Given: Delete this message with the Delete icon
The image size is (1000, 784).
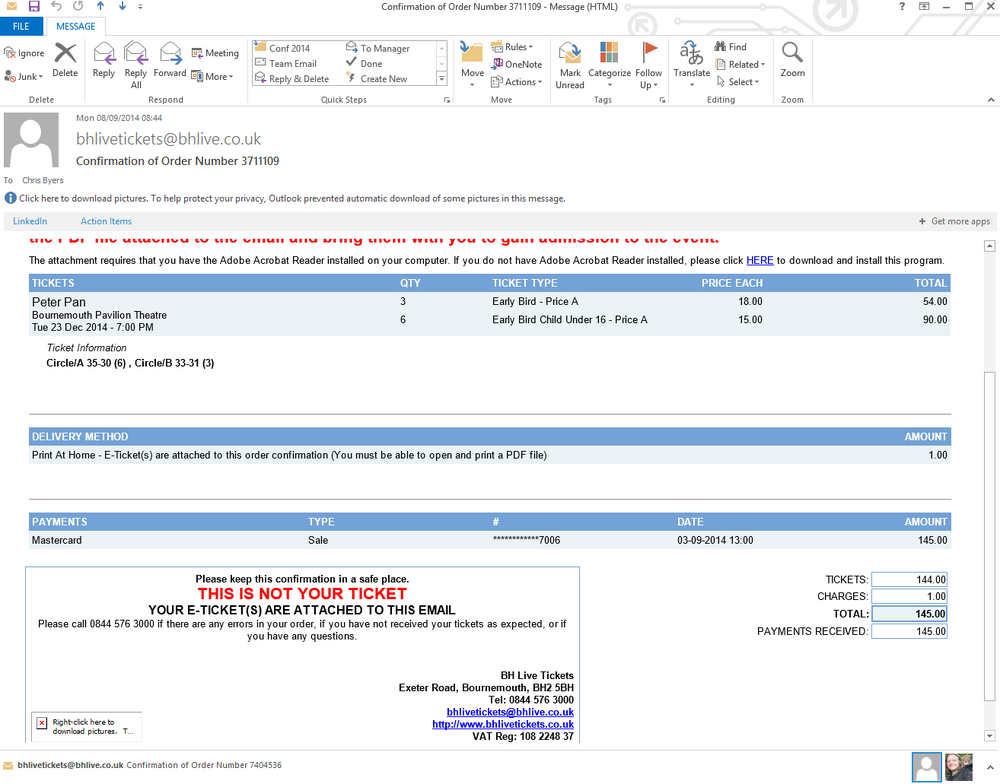Looking at the screenshot, I should coord(65,60).
